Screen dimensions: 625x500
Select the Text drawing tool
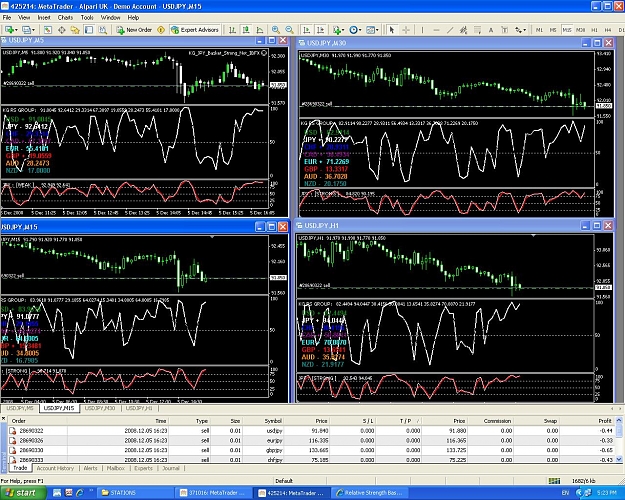click(491, 30)
